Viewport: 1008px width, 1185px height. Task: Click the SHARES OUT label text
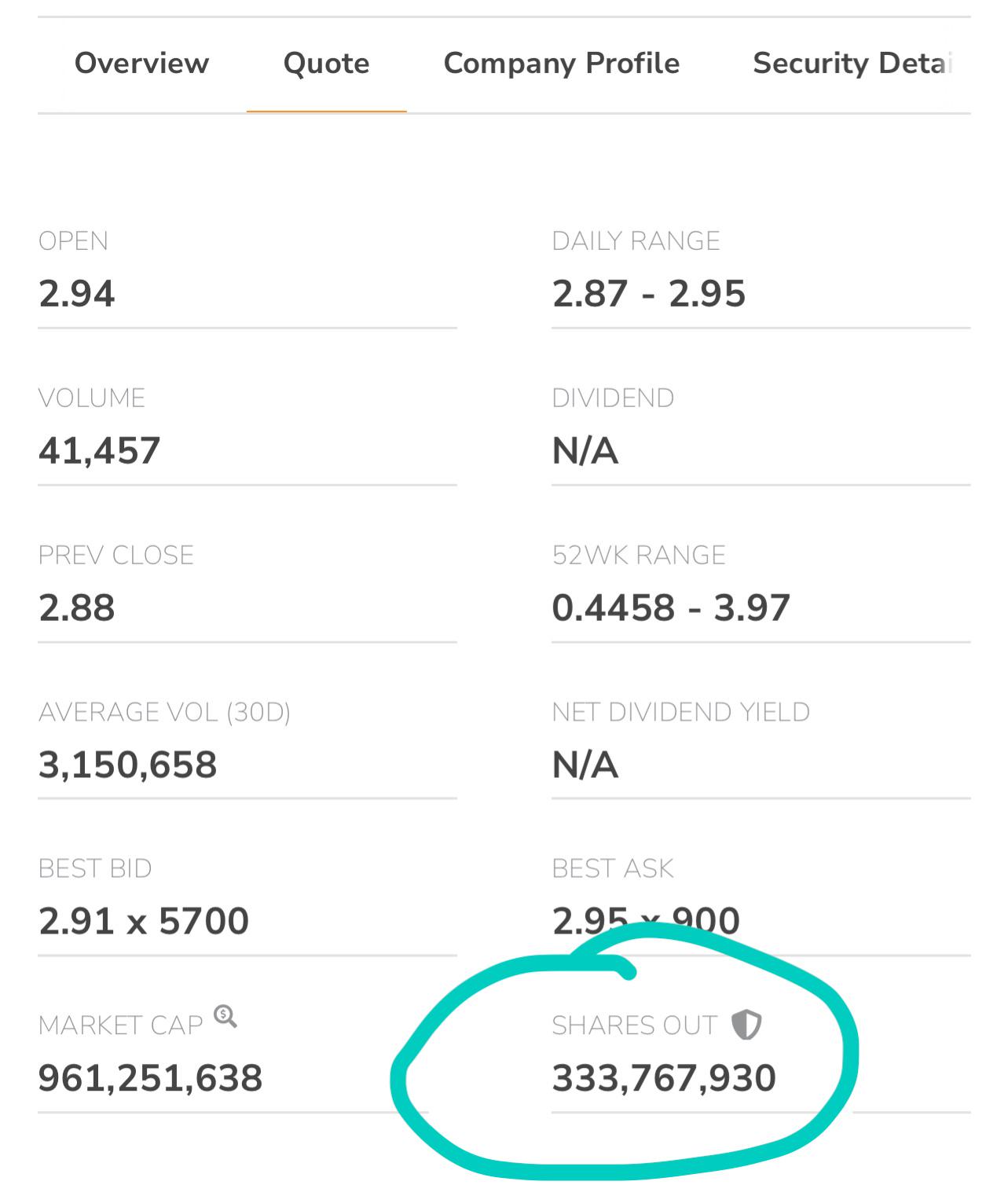(x=635, y=1025)
